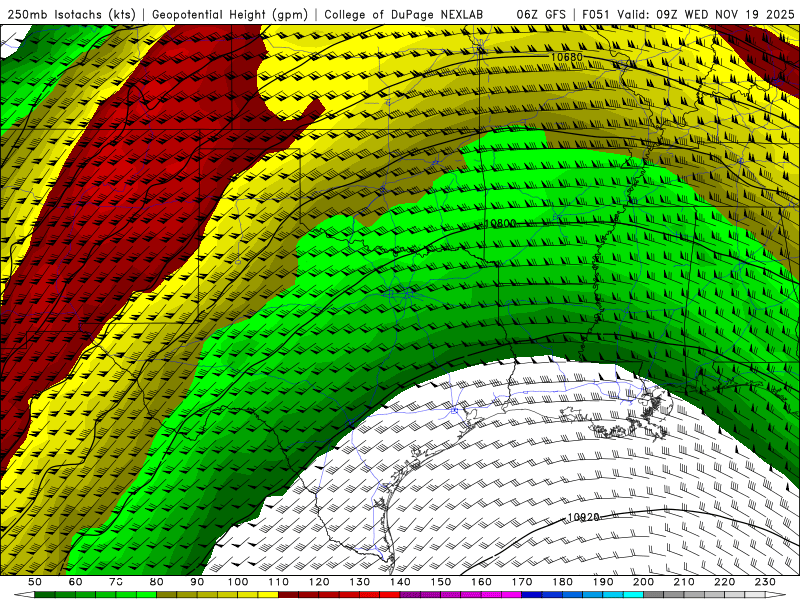Click the 80 value on the color scale

tap(157, 582)
